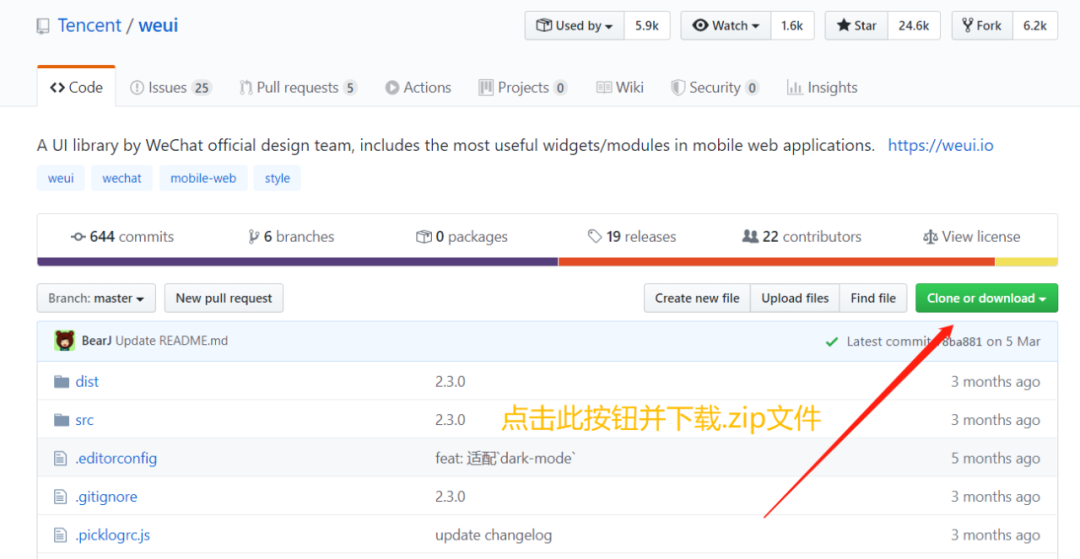The image size is (1080, 559).
Task: View the 6 branches list
Action: [x=291, y=237]
